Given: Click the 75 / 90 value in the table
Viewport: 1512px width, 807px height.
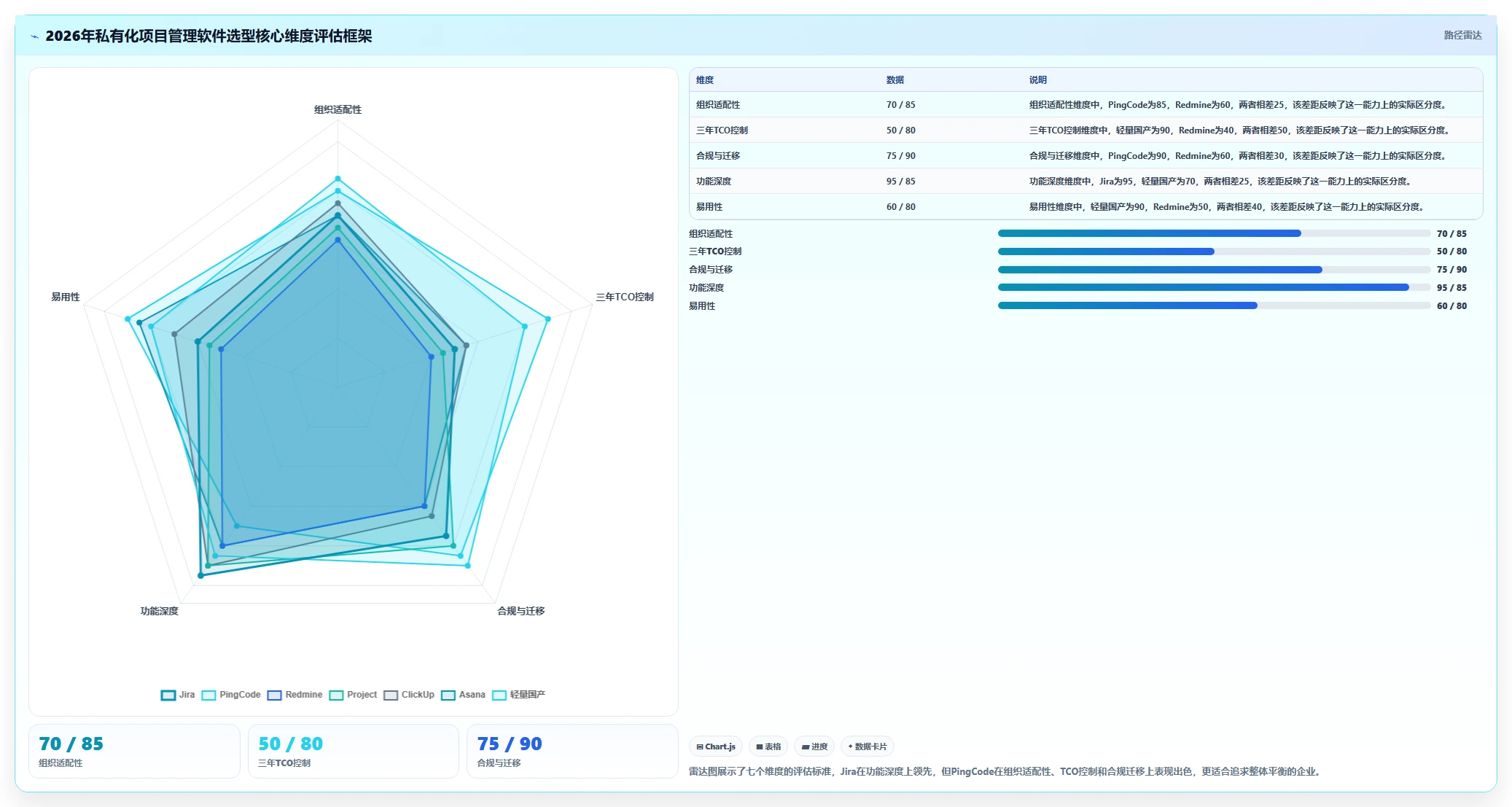Looking at the screenshot, I should point(901,156).
